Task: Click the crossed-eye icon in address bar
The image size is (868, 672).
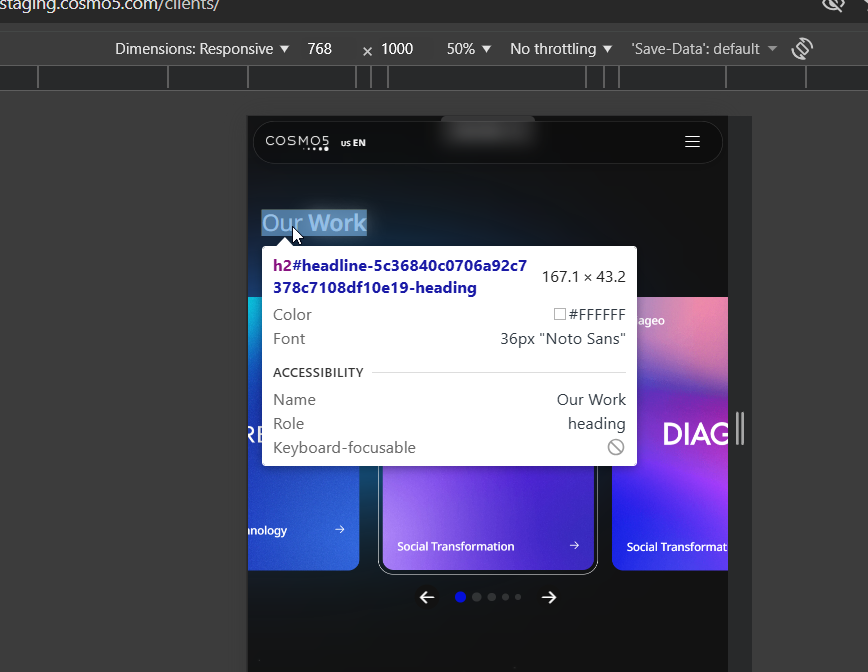Action: [x=833, y=5]
